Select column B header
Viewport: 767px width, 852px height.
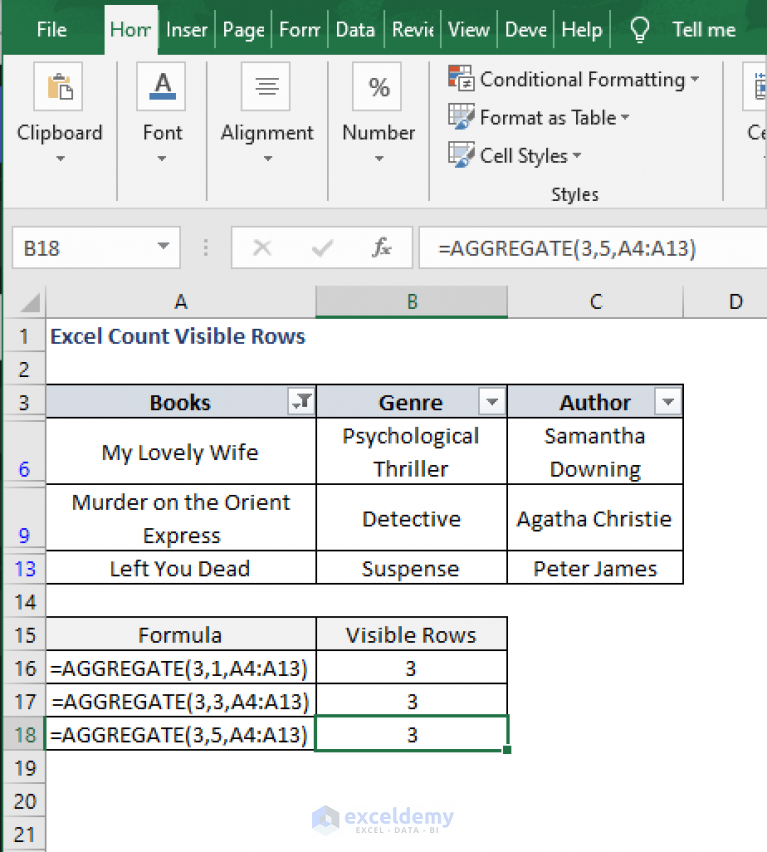pyautogui.click(x=412, y=302)
